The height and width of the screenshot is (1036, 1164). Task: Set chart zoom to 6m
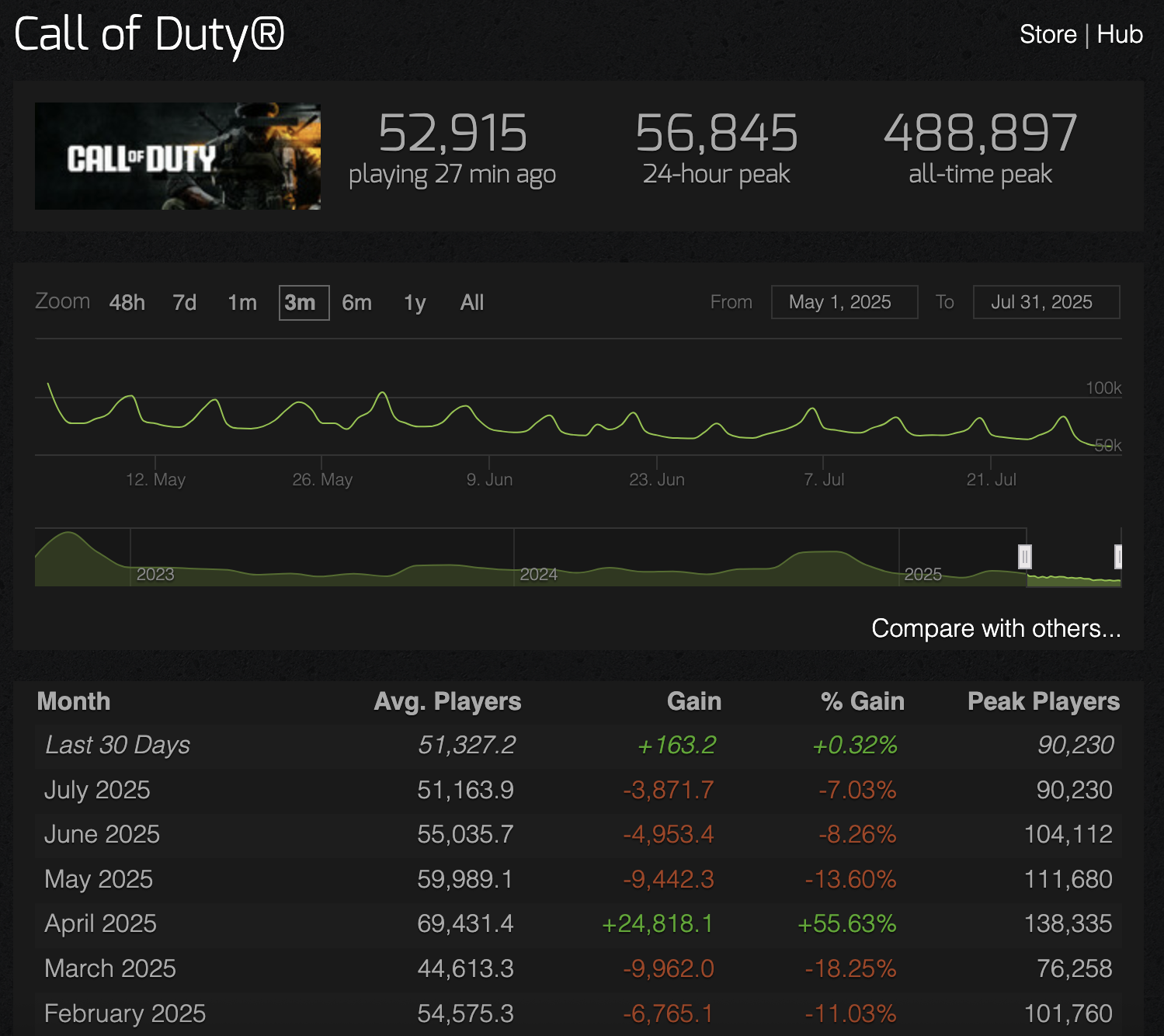tap(356, 302)
